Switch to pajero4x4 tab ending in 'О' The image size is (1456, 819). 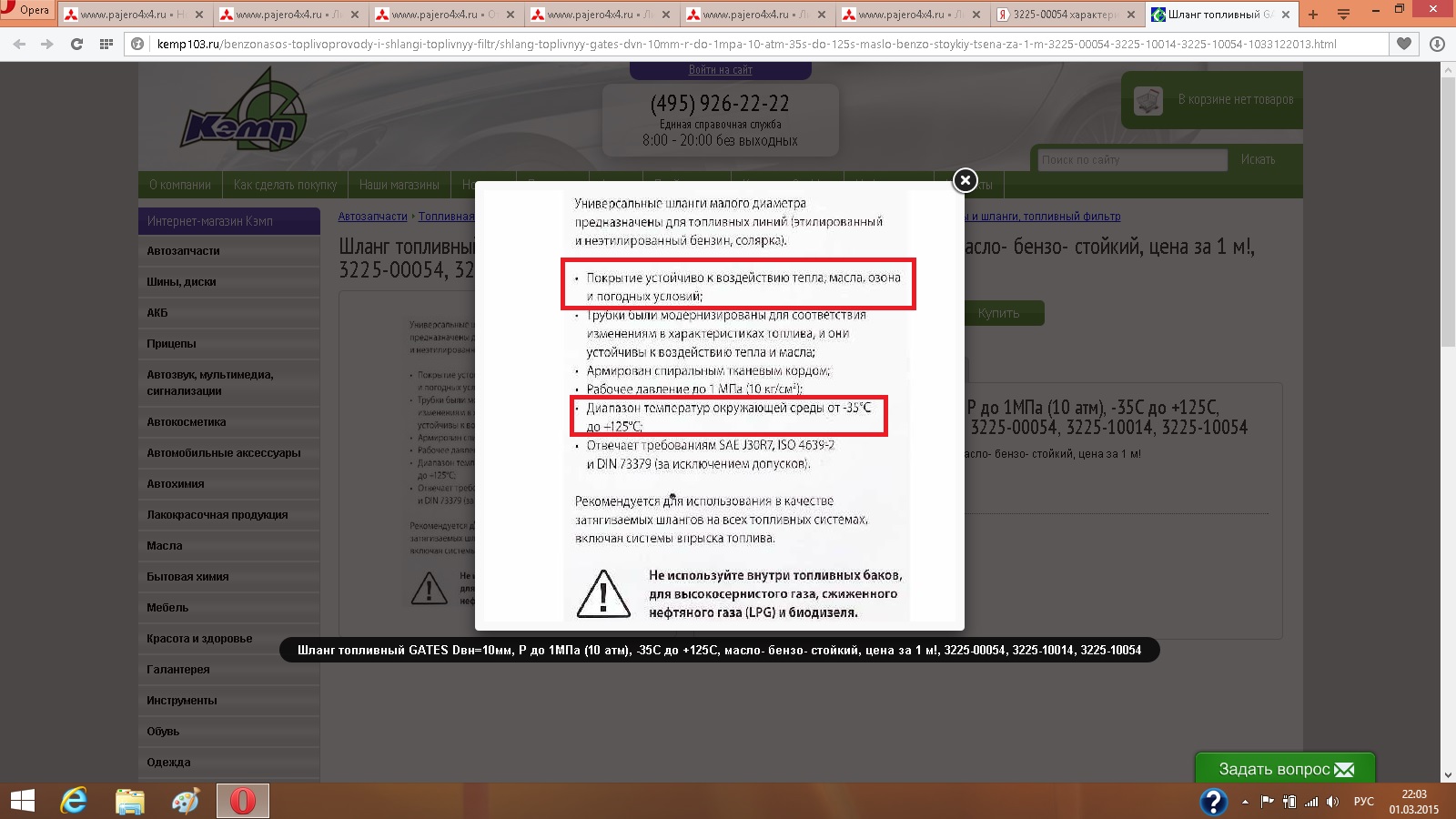pos(444,15)
